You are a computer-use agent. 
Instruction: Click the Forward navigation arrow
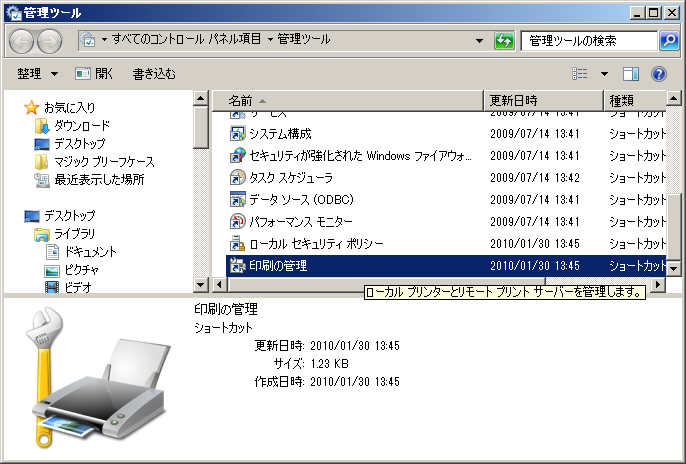point(49,41)
